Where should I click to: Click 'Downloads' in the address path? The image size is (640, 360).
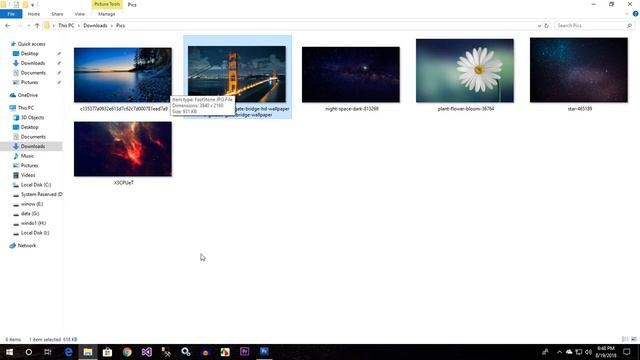click(x=95, y=25)
